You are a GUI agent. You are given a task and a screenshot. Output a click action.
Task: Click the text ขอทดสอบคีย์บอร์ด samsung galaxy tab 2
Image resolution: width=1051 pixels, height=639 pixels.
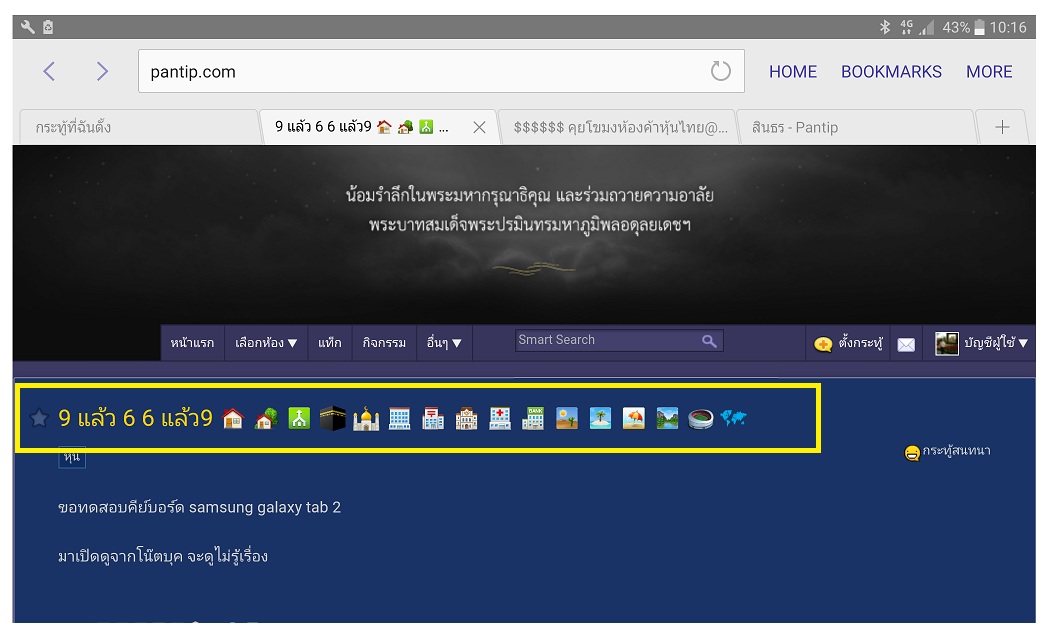click(199, 508)
